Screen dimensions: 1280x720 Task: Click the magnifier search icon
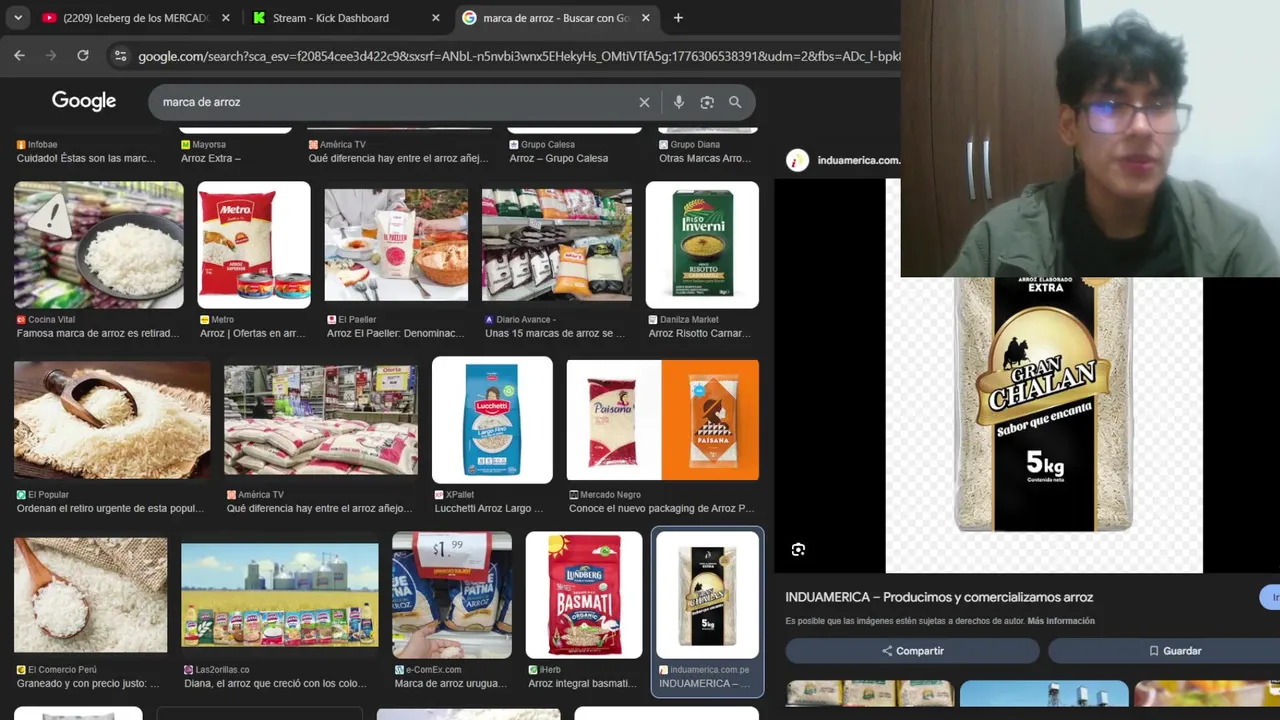735,102
